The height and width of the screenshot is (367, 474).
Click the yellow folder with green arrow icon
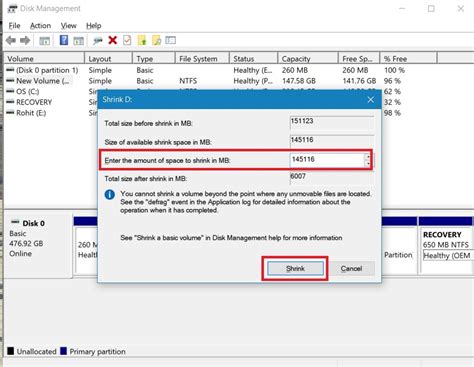pos(142,40)
